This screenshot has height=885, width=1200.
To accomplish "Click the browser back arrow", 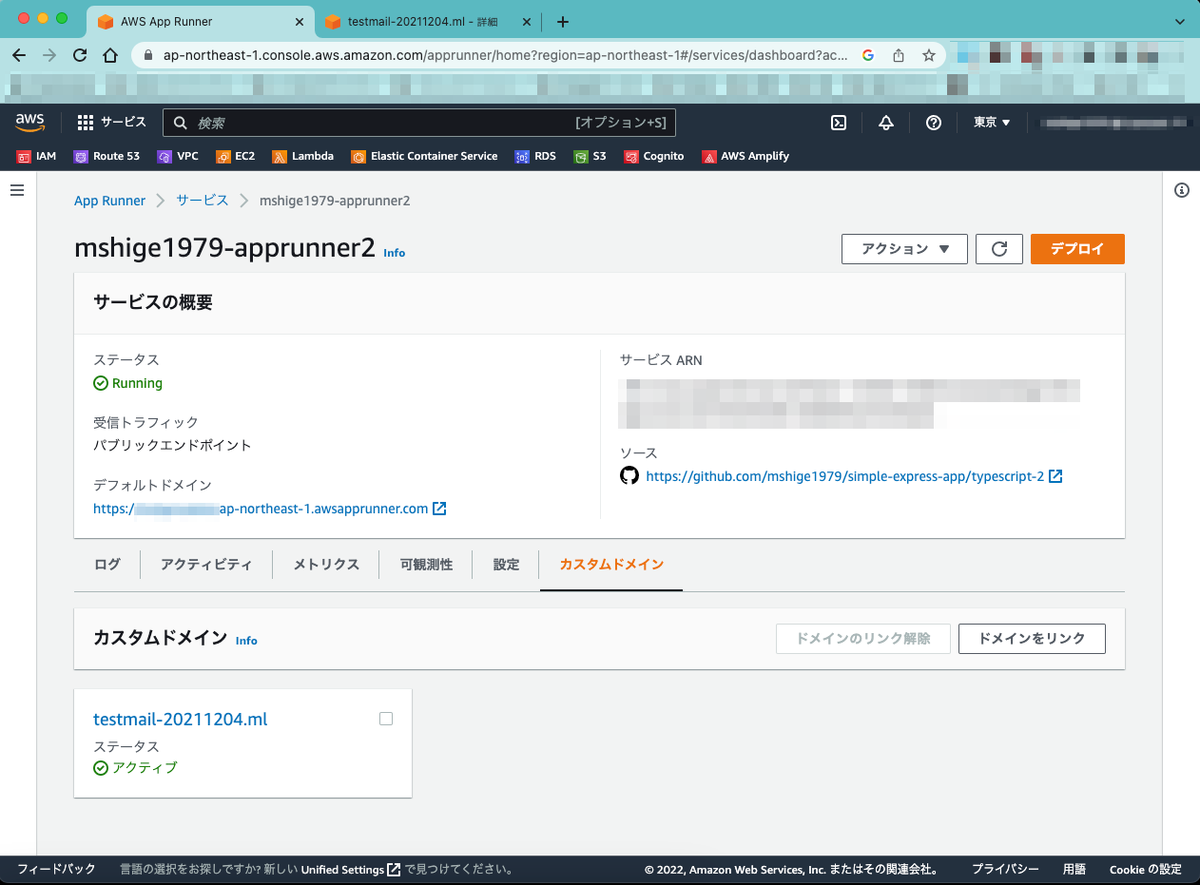I will 20,55.
